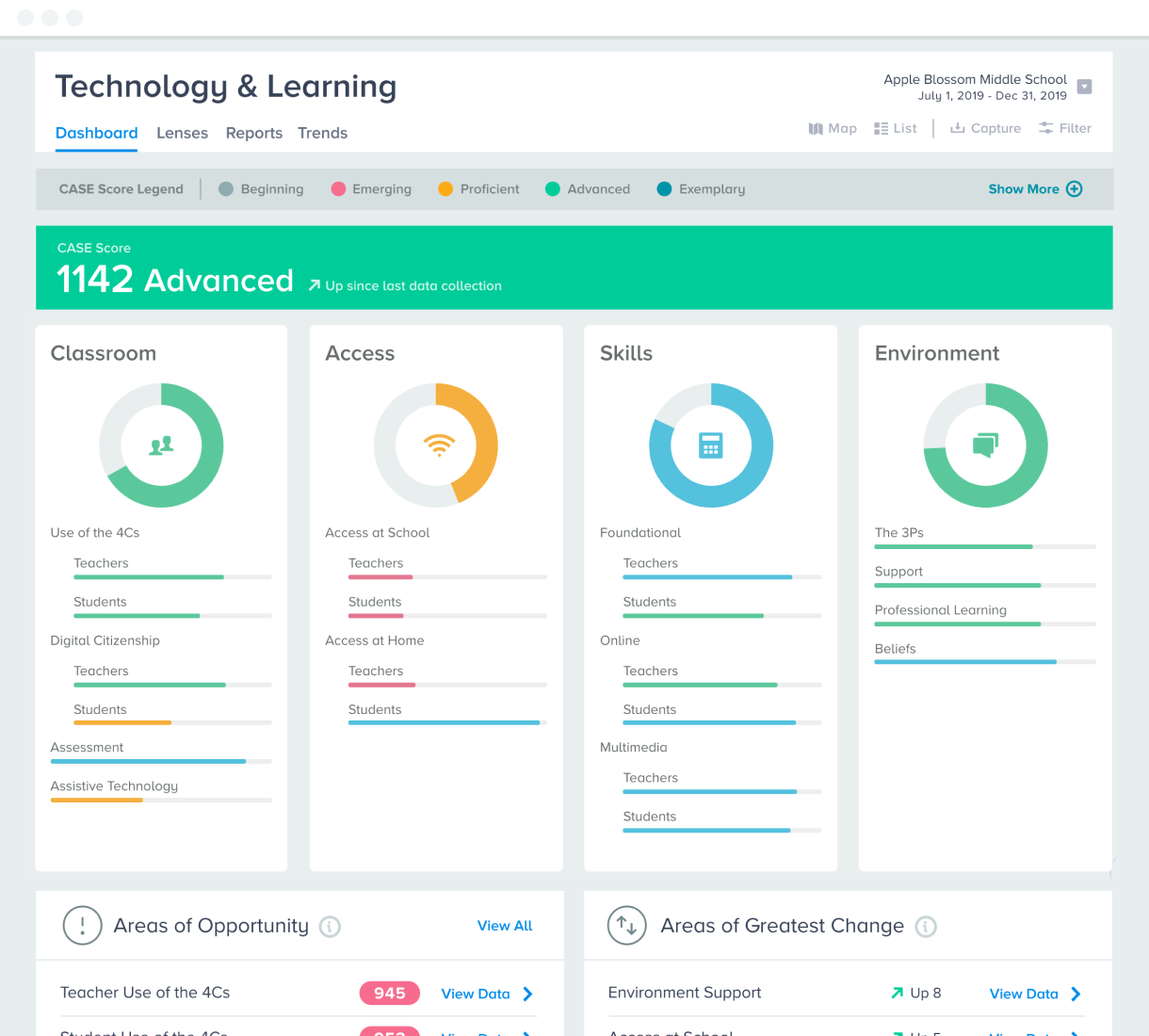This screenshot has height=1036, width=1149.
Task: Click View Data next to Teacher Use of the 4Cs
Action: (x=476, y=994)
